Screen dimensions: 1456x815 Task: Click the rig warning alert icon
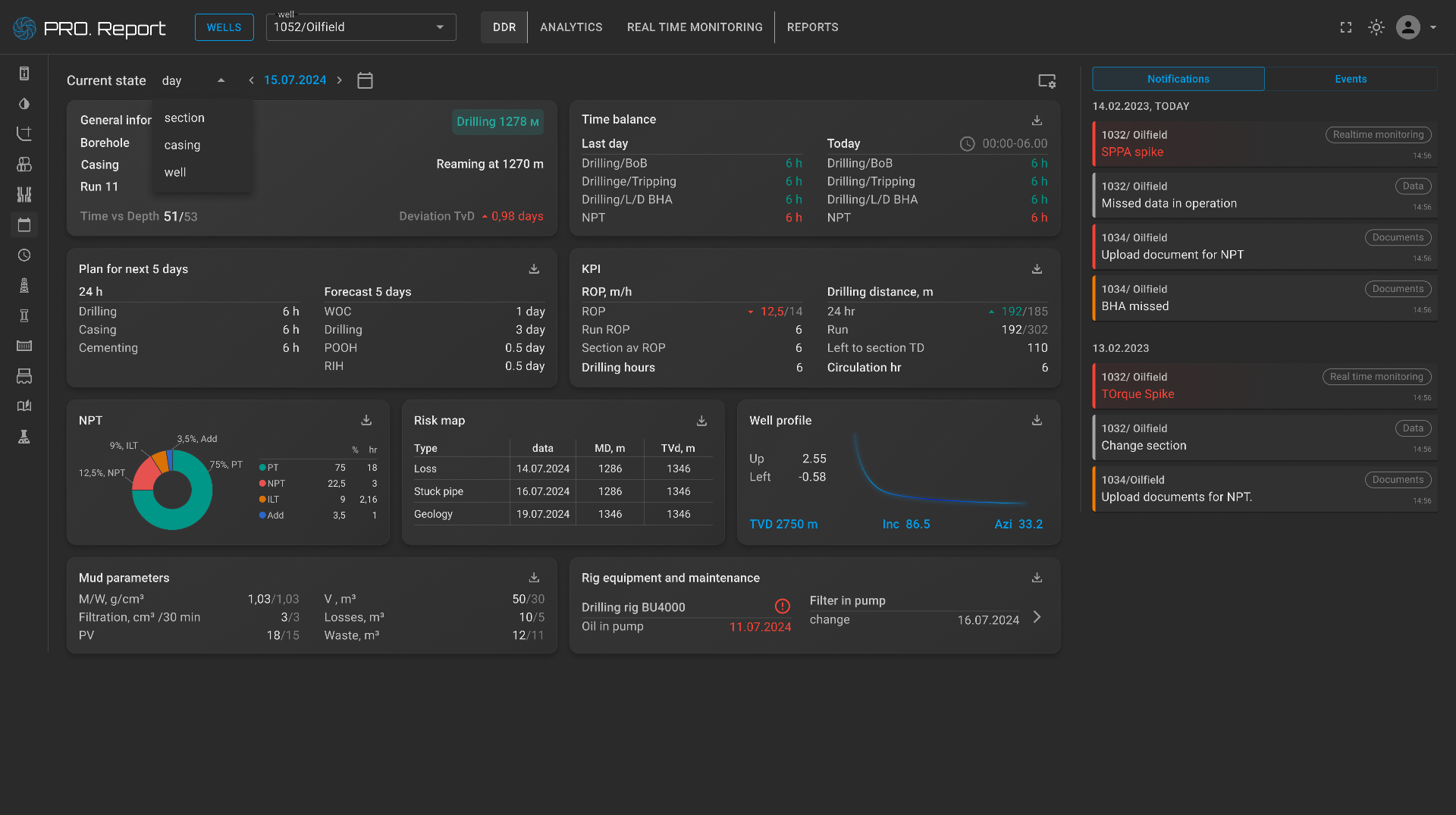[782, 606]
